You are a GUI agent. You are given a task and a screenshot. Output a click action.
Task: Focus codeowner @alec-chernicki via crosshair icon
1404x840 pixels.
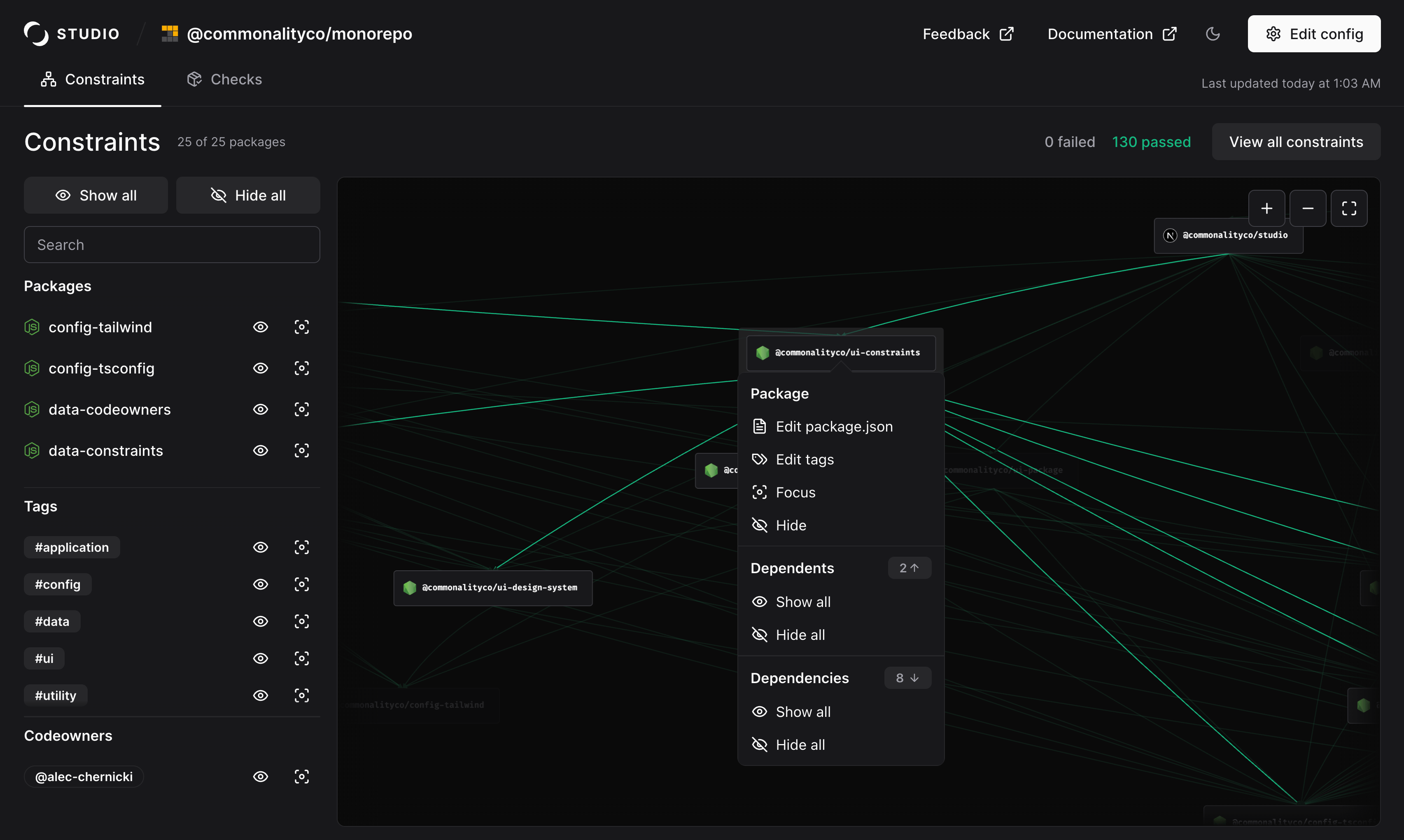tap(302, 776)
